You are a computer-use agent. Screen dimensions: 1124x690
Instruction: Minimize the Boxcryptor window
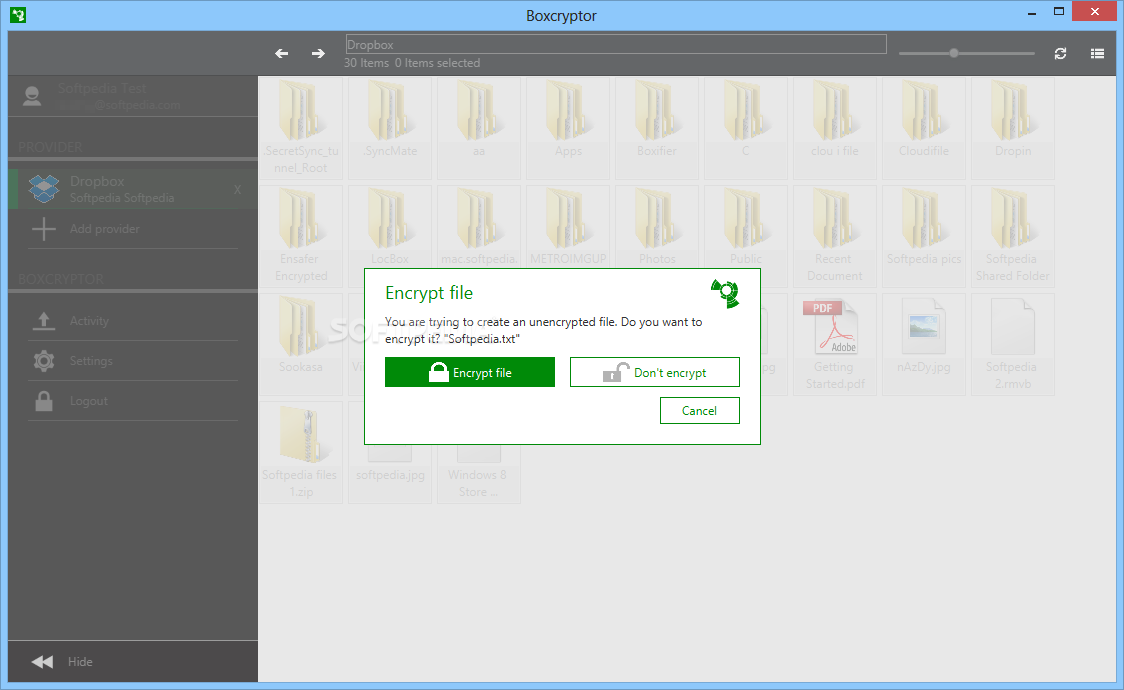click(x=1032, y=13)
